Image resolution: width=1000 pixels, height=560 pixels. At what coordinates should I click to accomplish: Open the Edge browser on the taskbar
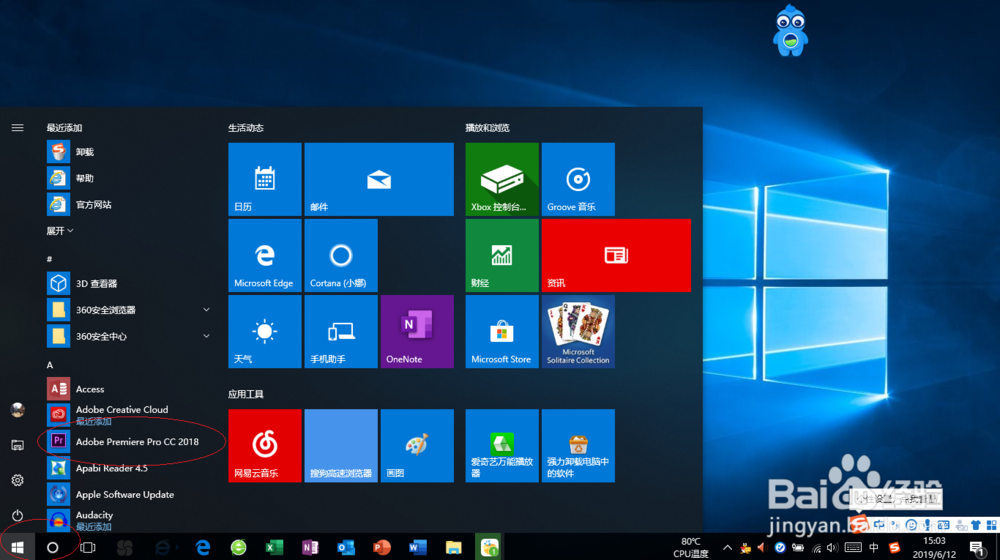point(203,547)
